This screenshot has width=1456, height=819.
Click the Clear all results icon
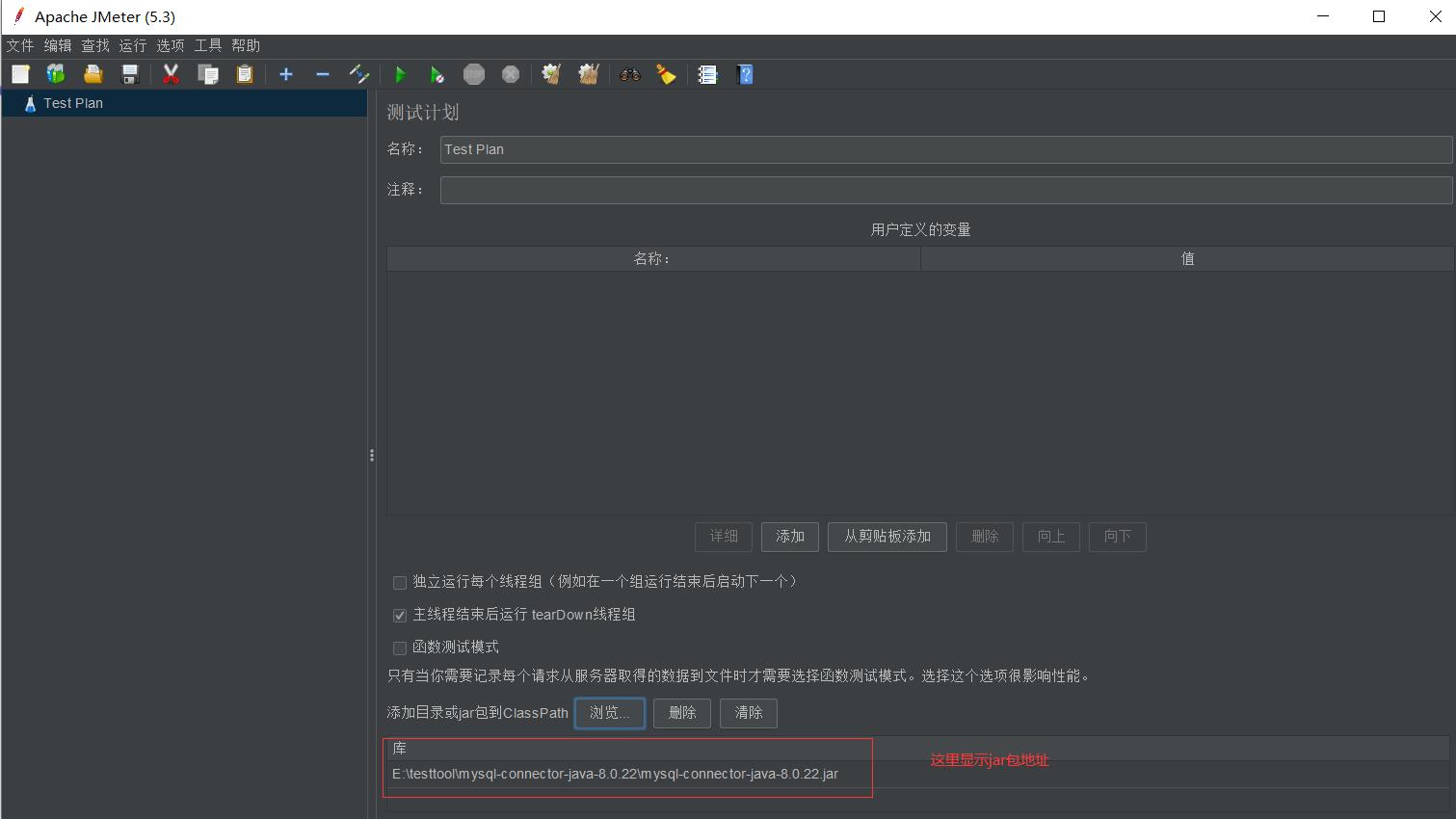point(589,74)
